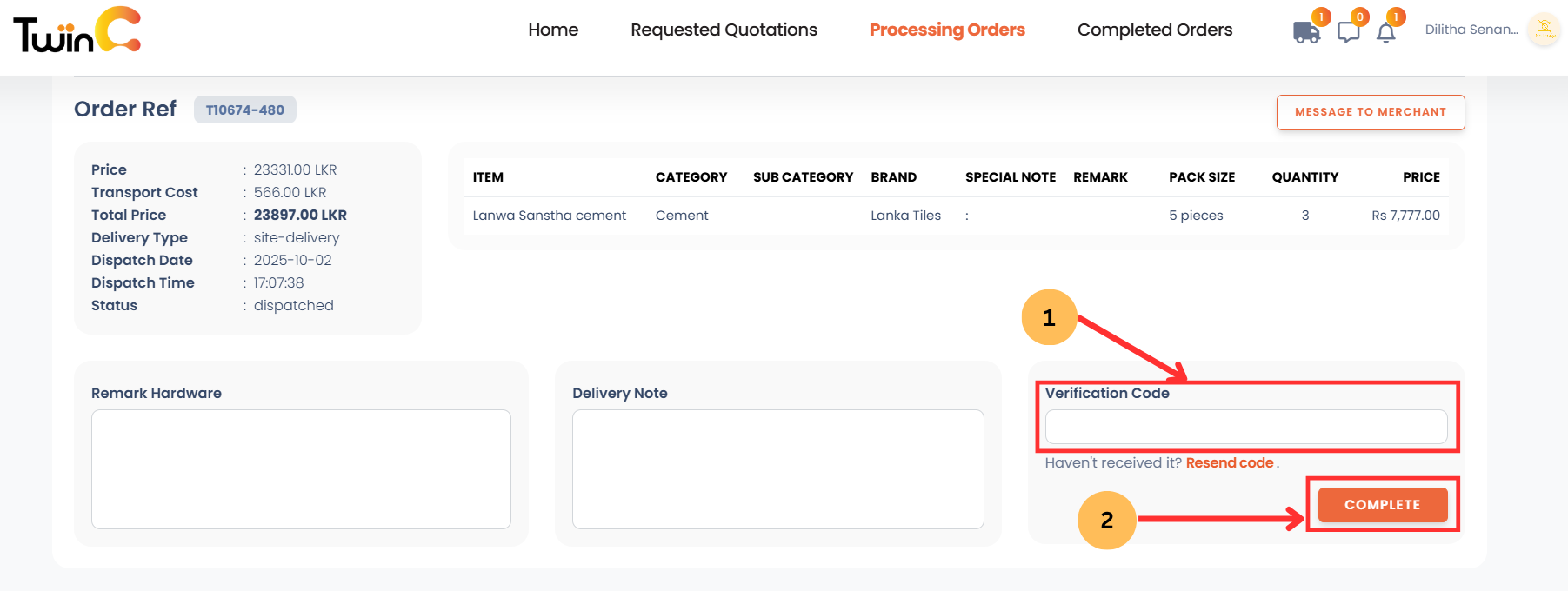Select the Processing Orders tab
This screenshot has height=591, width=1568.
pyautogui.click(x=947, y=29)
